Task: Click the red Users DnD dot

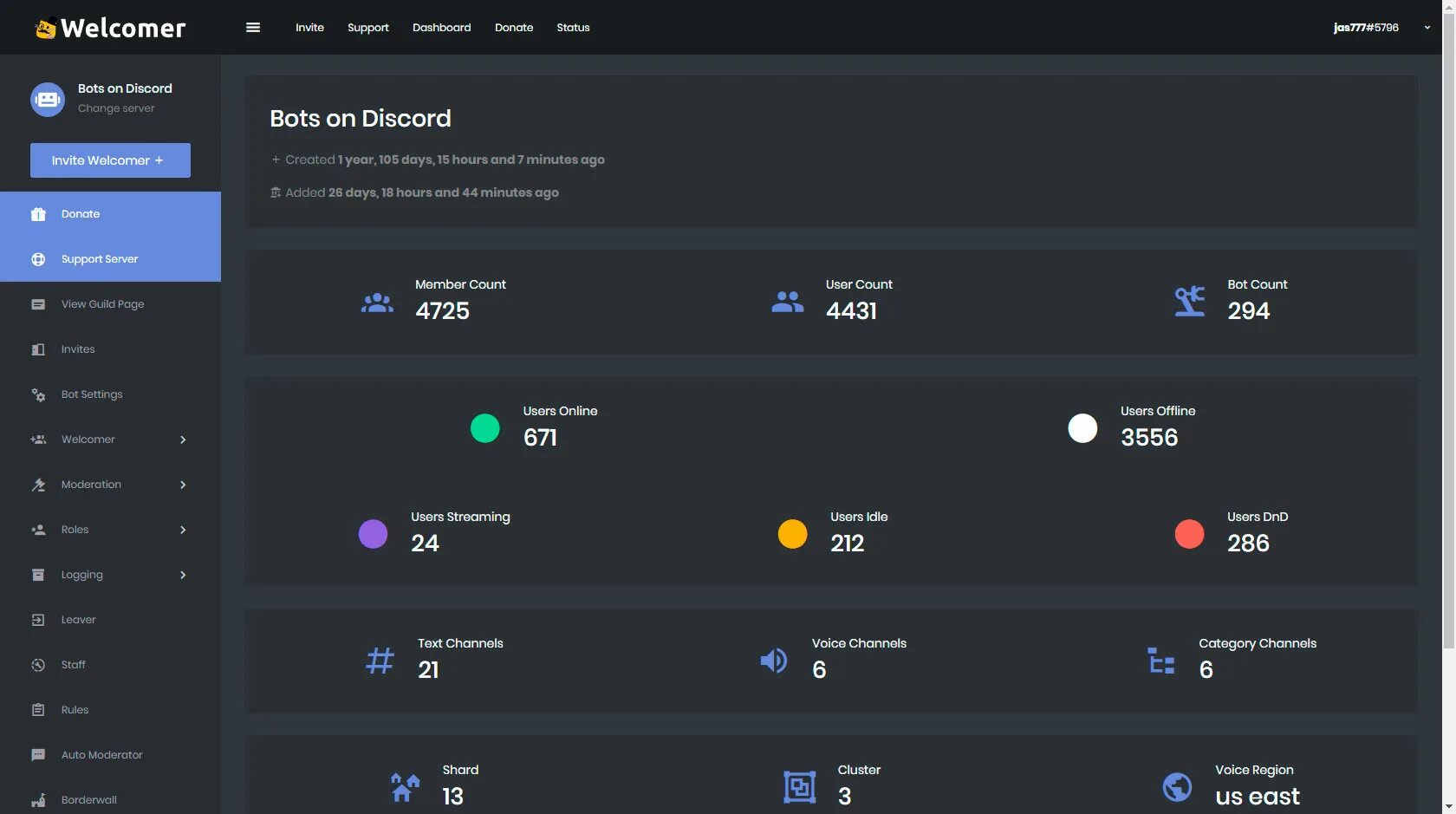Action: click(x=1189, y=534)
